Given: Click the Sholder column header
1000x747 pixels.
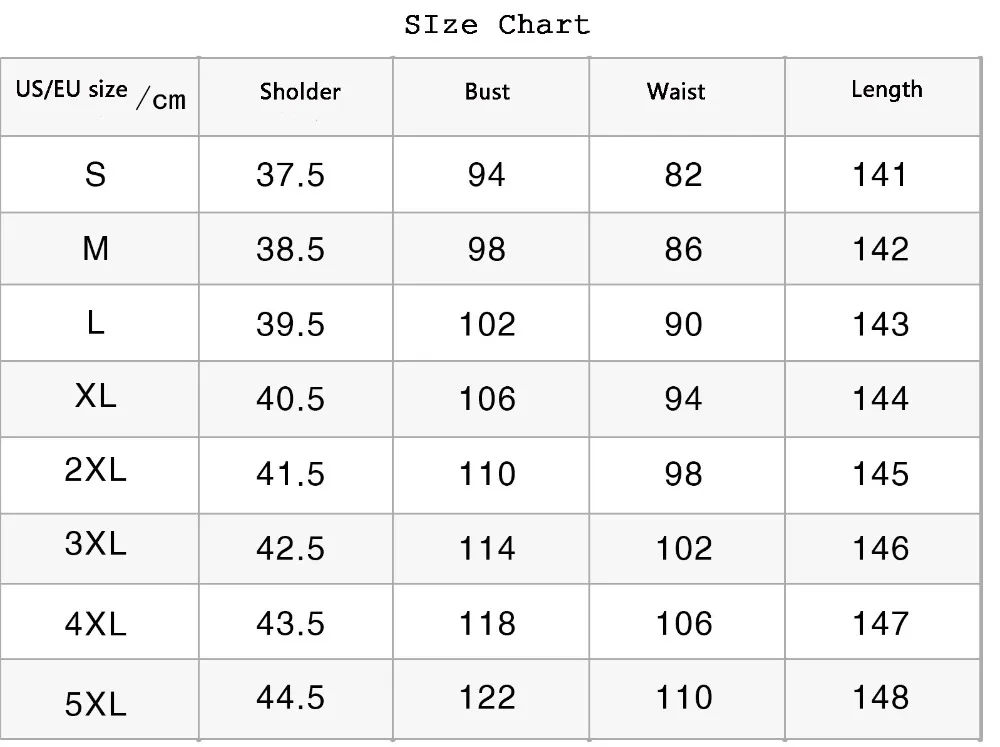Looking at the screenshot, I should (300, 92).
